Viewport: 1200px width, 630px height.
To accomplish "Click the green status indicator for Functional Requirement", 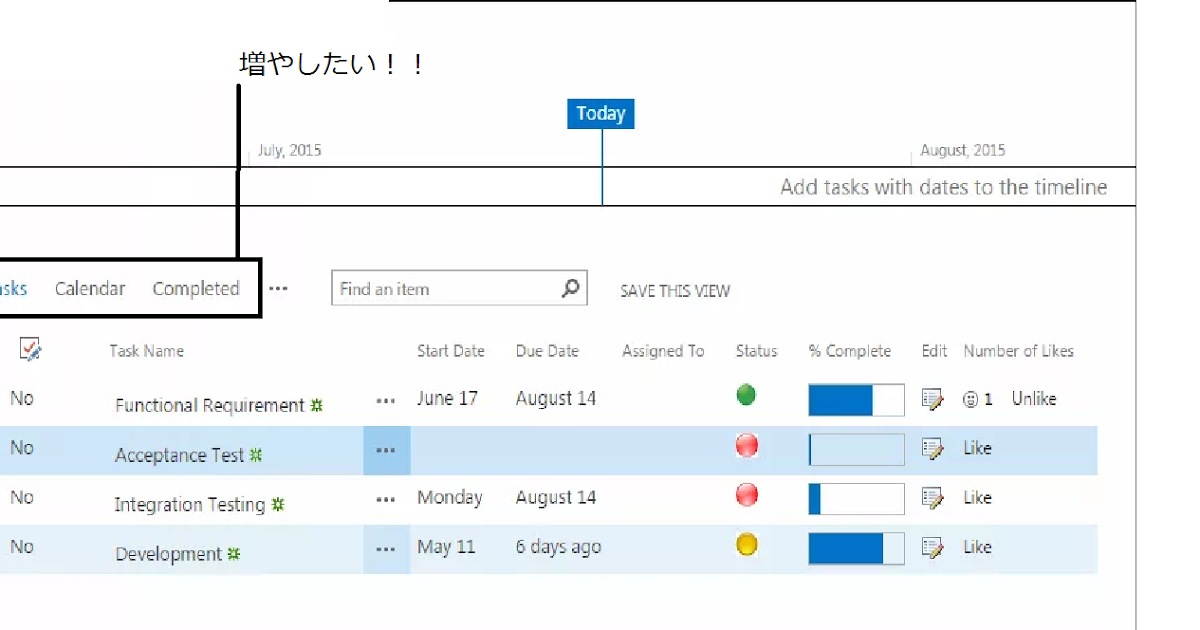I will [745, 396].
